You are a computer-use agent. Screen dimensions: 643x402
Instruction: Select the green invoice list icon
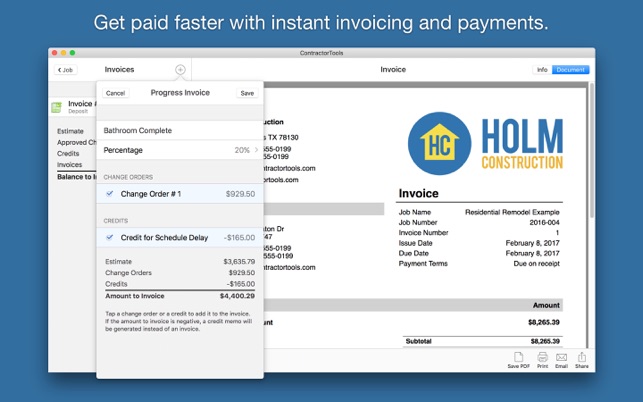click(x=56, y=107)
